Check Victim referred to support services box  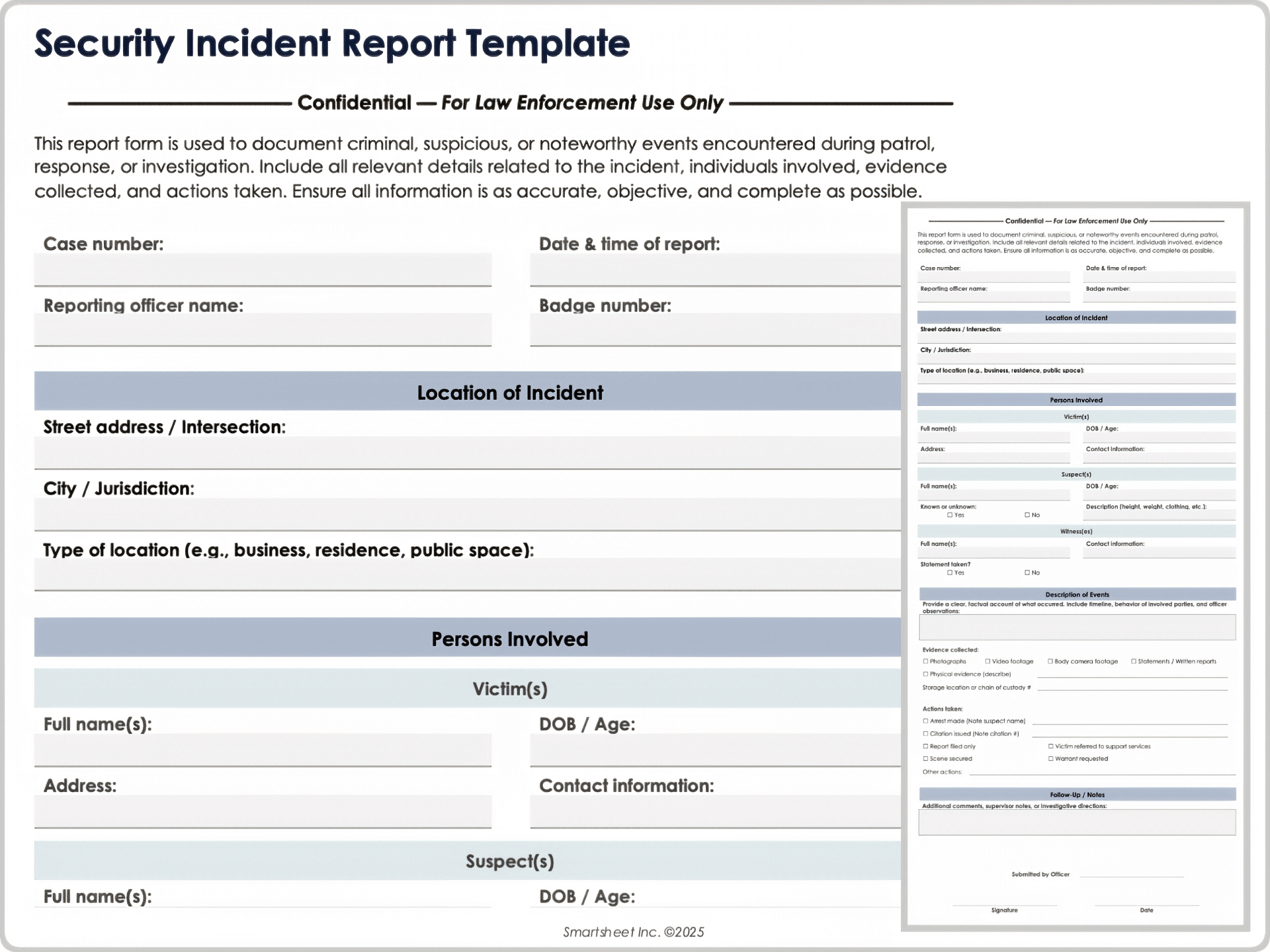(1050, 746)
